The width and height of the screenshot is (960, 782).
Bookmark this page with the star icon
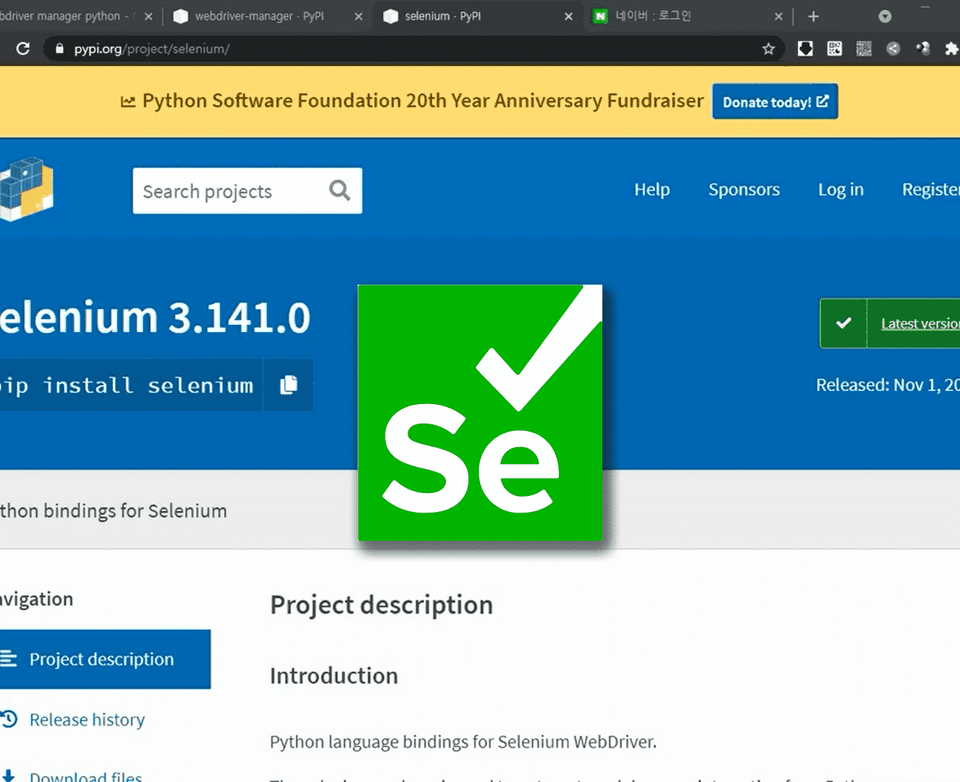point(768,49)
